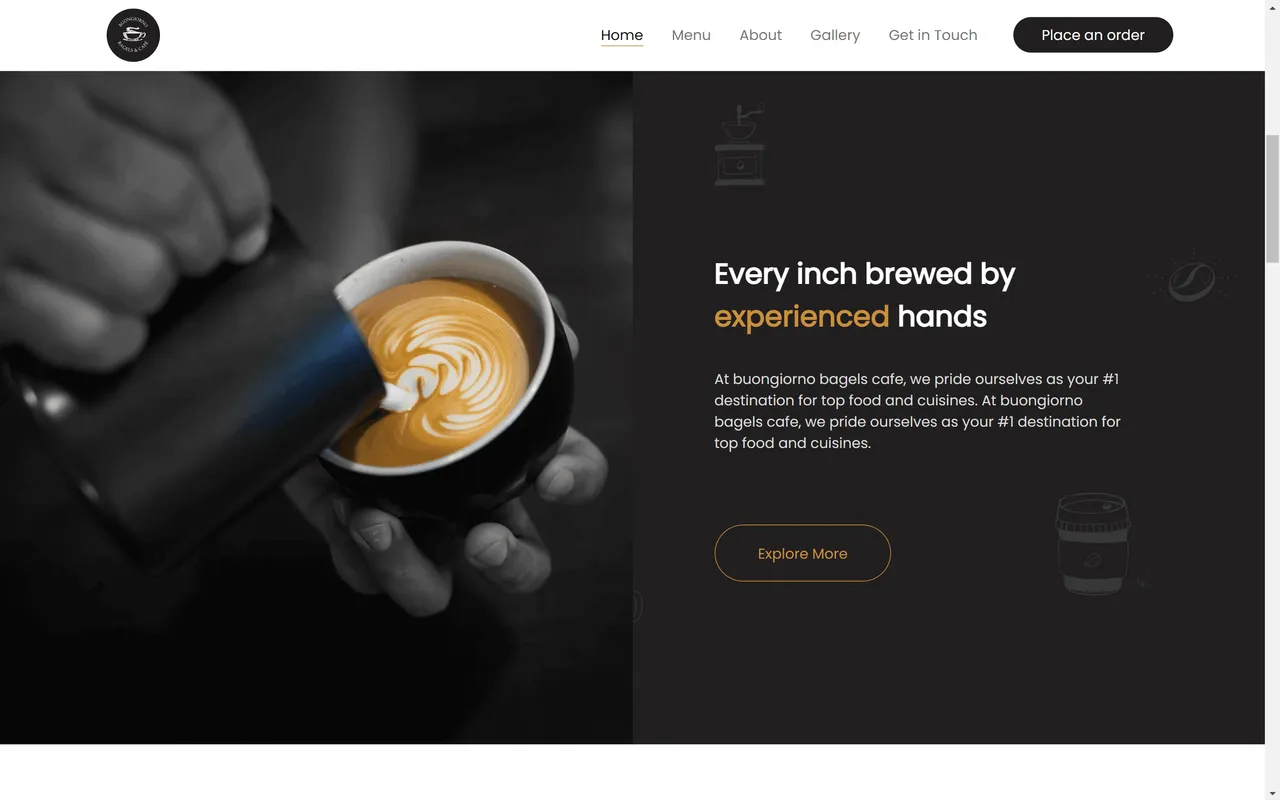Click the coffee grinder illustration

(741, 145)
